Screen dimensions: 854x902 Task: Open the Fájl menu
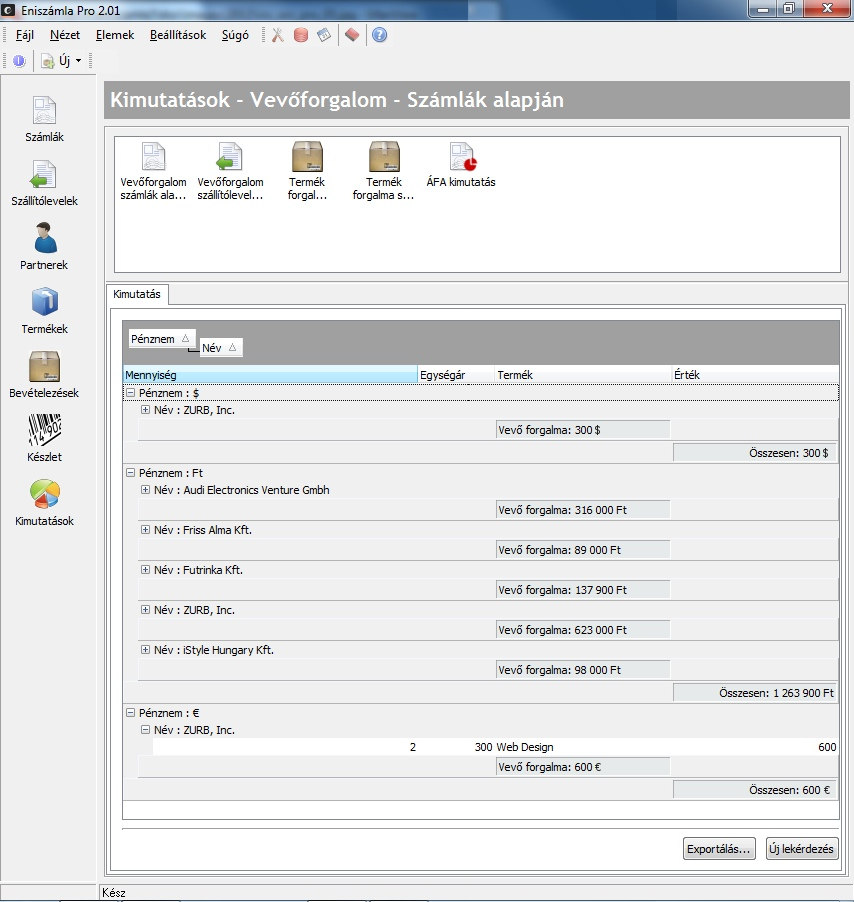tap(25, 35)
